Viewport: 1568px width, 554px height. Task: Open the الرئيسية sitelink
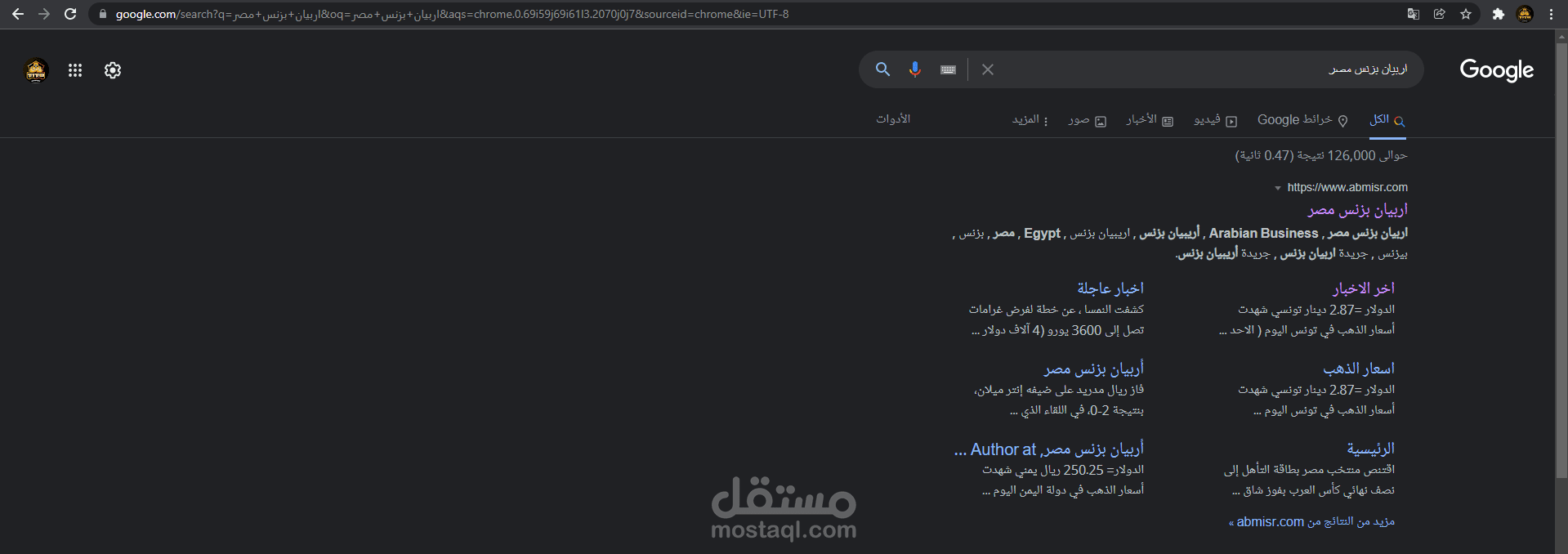point(1371,449)
